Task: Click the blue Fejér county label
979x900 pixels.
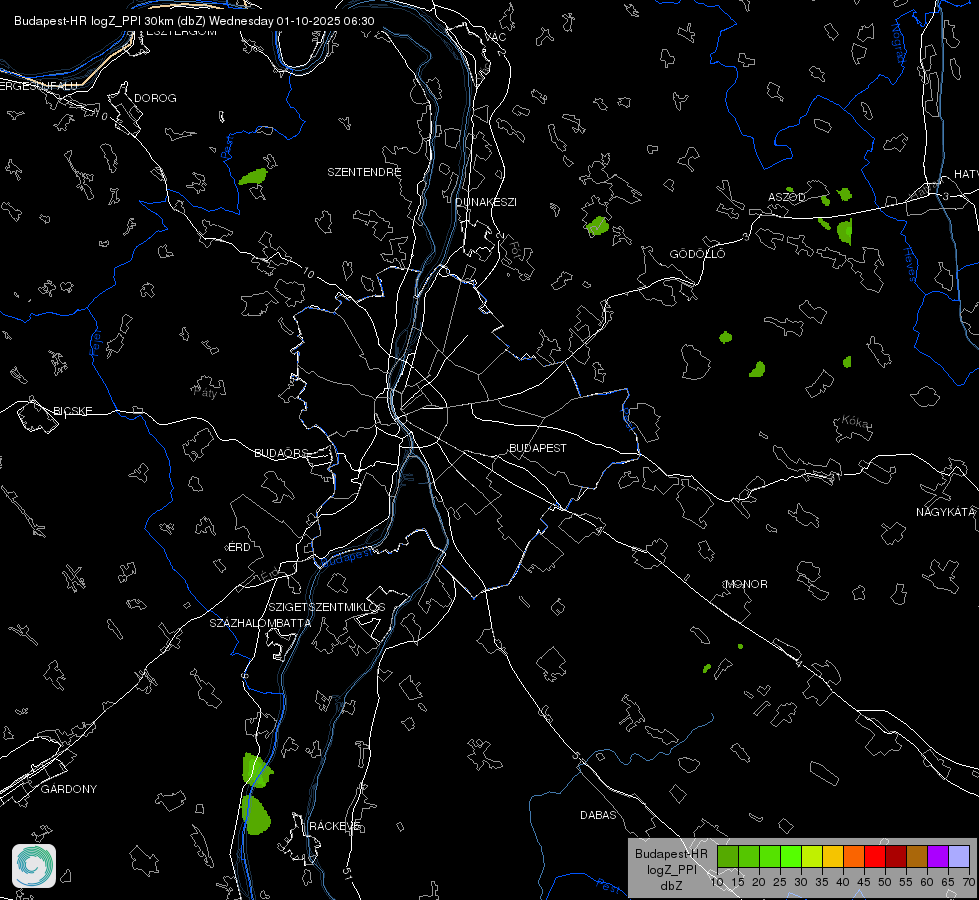Action: (x=96, y=343)
